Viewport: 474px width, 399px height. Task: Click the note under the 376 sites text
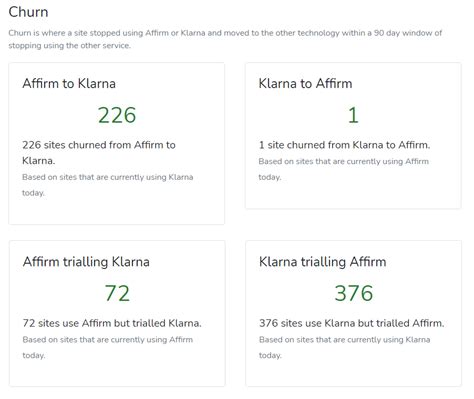pos(345,347)
